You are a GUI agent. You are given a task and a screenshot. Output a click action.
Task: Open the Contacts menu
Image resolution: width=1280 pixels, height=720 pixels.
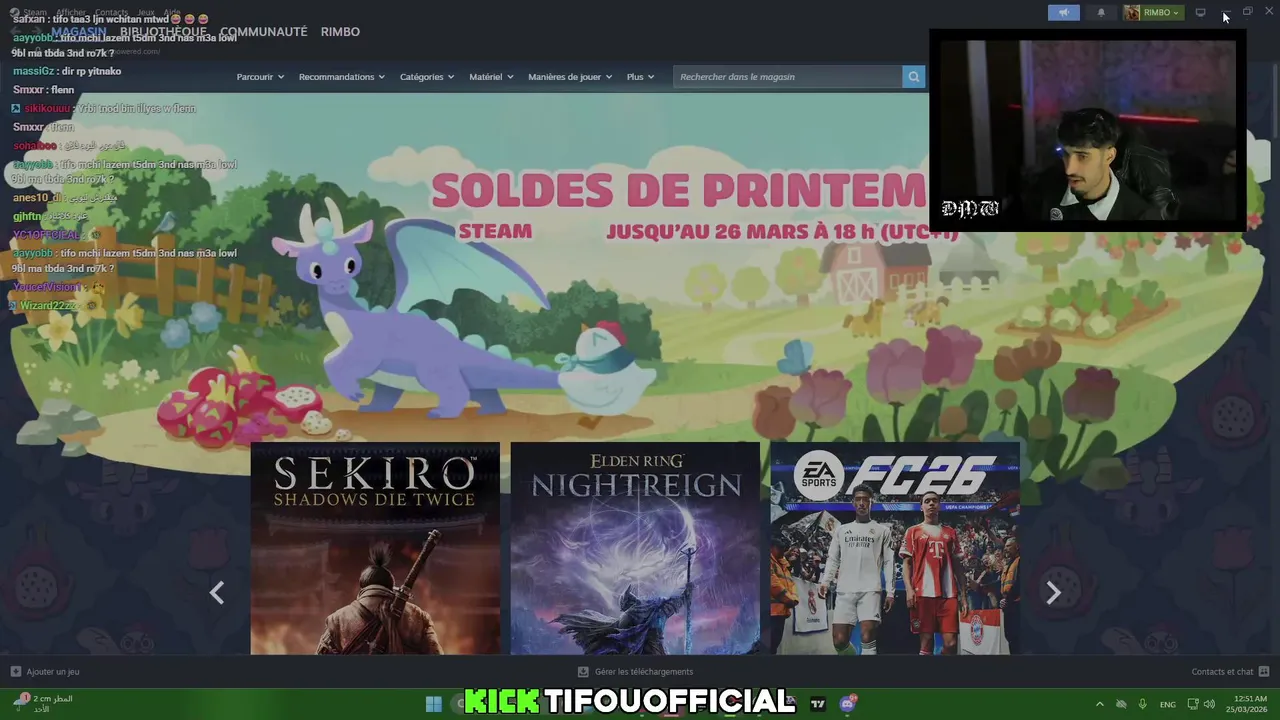click(111, 12)
